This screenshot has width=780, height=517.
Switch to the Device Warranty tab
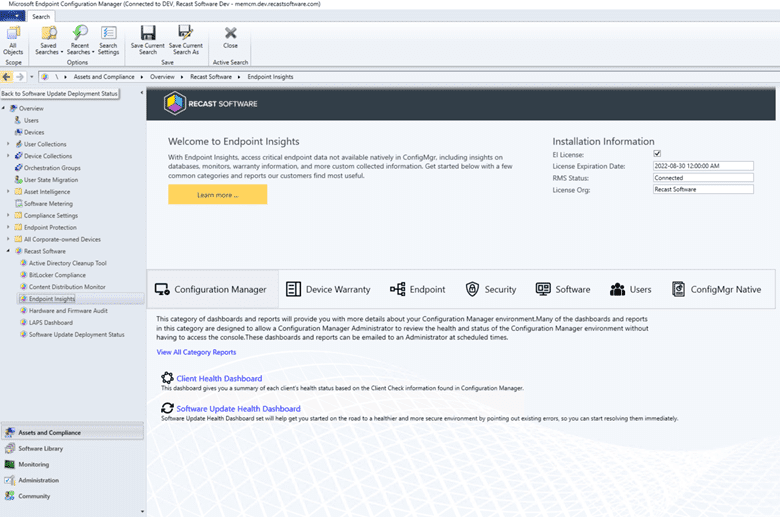327,289
